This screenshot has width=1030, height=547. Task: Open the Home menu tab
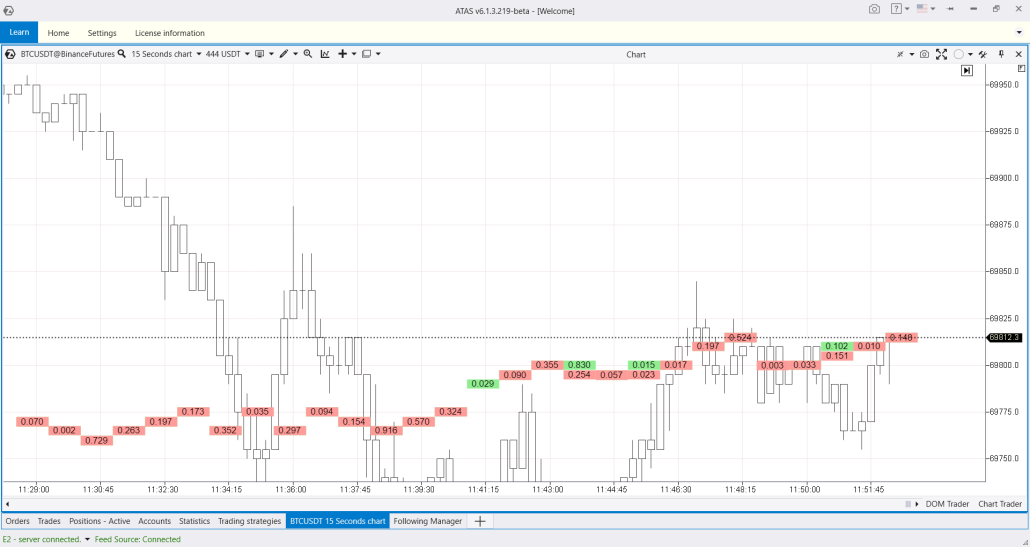(58, 33)
